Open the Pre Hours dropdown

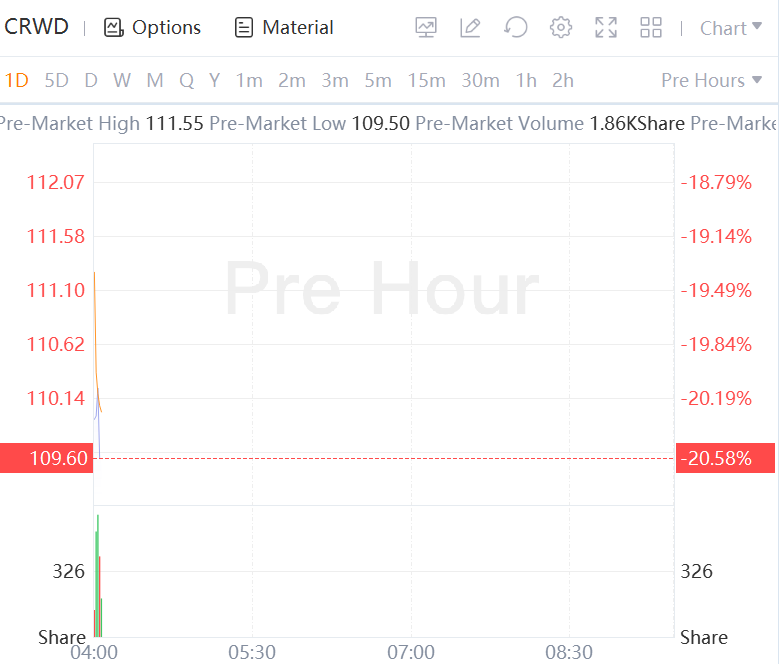click(711, 80)
